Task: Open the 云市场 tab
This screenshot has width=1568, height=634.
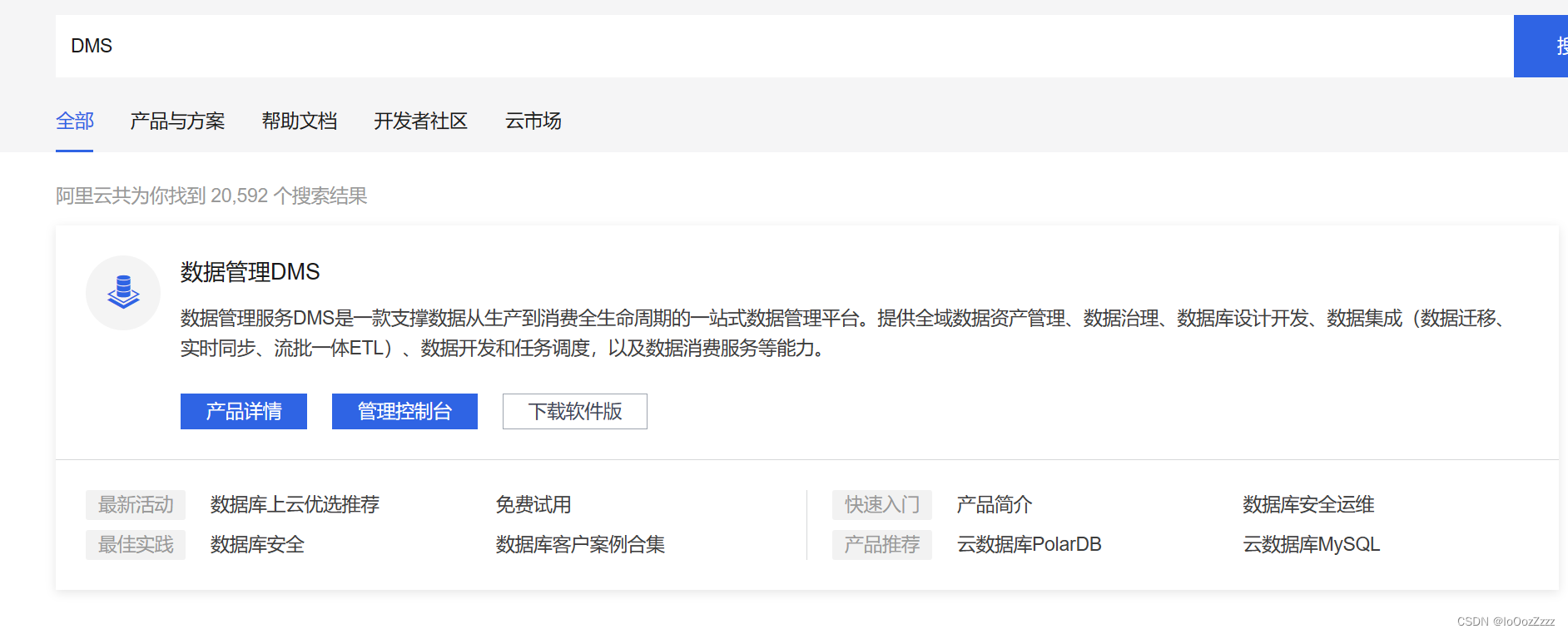Action: pos(533,121)
